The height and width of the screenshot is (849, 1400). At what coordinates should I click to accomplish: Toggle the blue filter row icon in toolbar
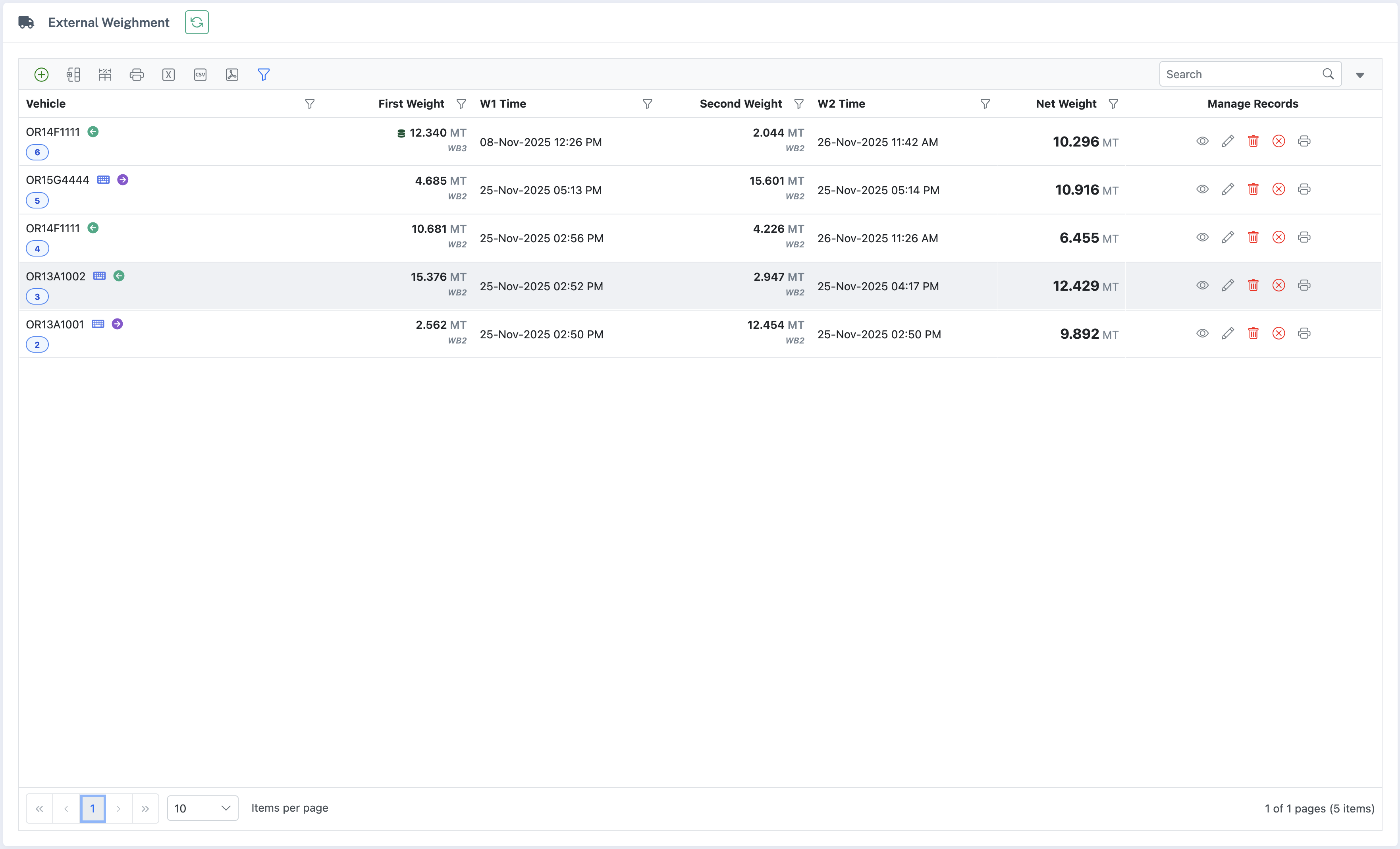coord(264,74)
